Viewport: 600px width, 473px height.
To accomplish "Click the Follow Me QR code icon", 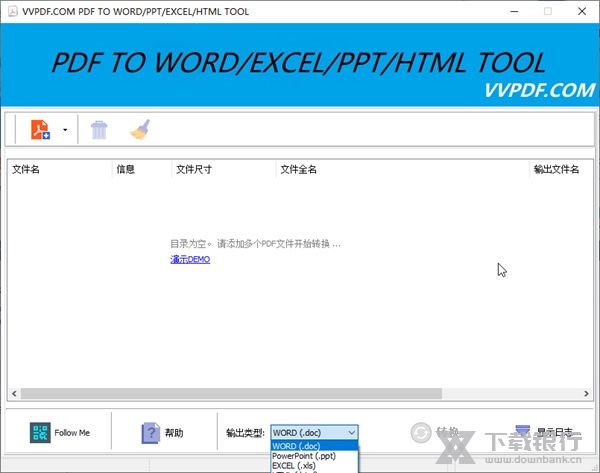I will (40, 433).
